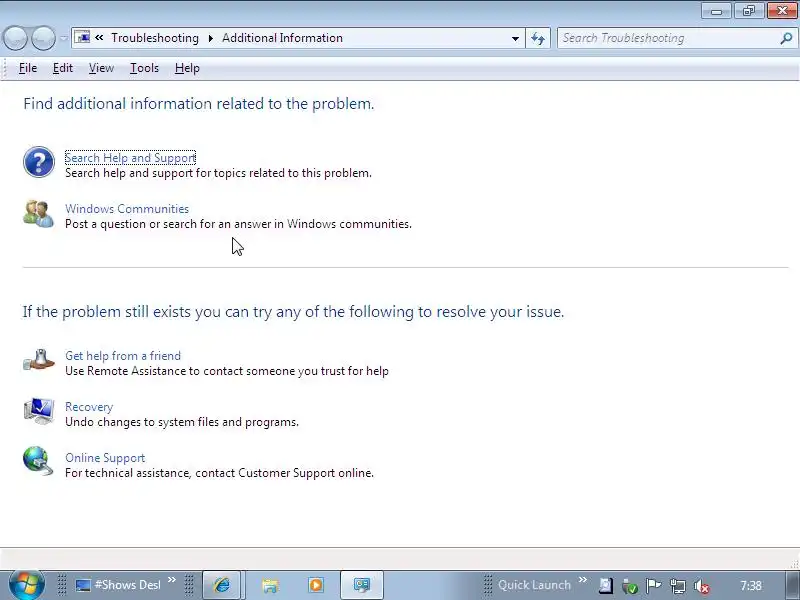This screenshot has height=600, width=800.
Task: Click the Action Center flag tray icon
Action: [x=654, y=585]
